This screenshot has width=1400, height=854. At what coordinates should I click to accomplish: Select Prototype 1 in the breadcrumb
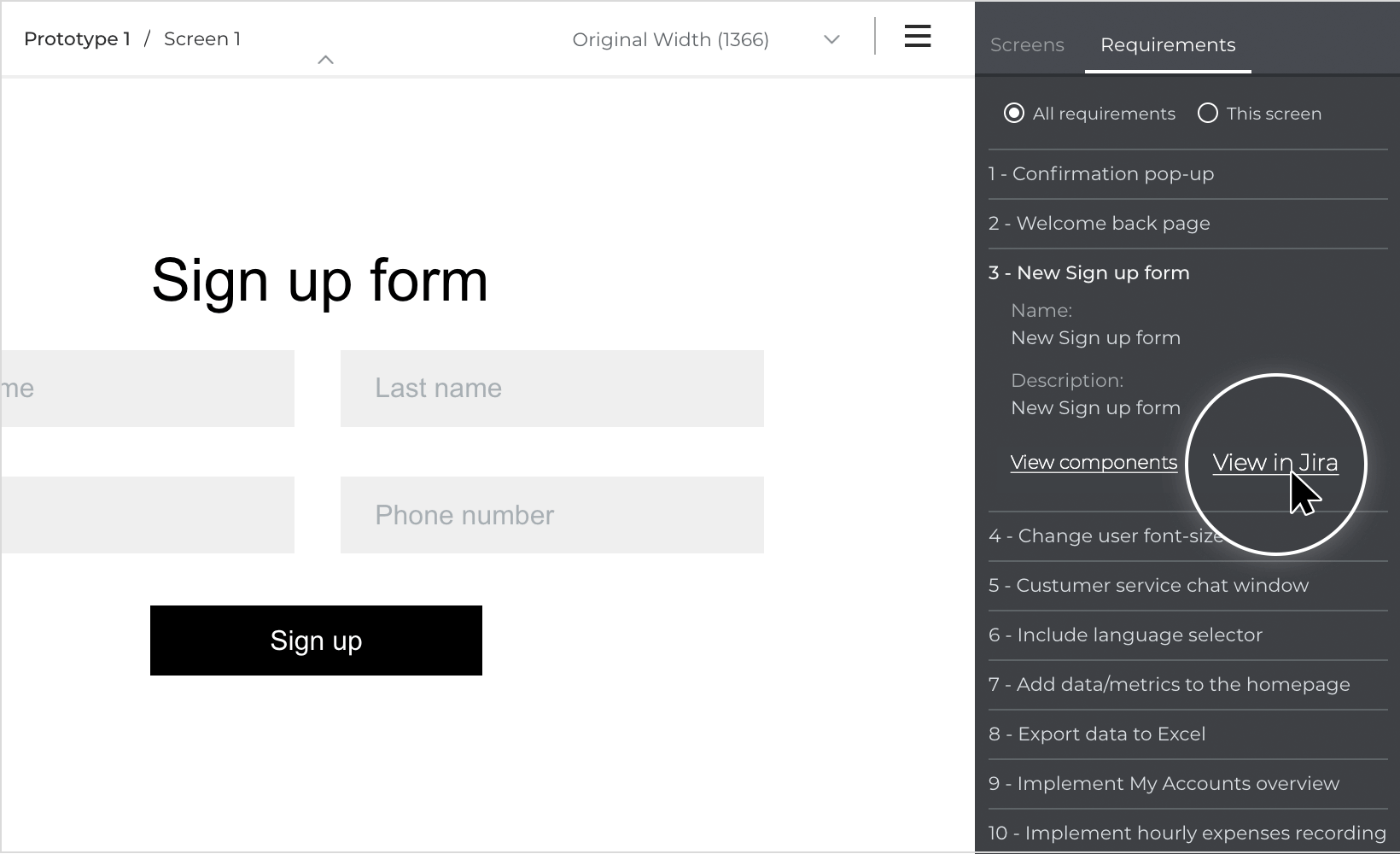(x=77, y=39)
